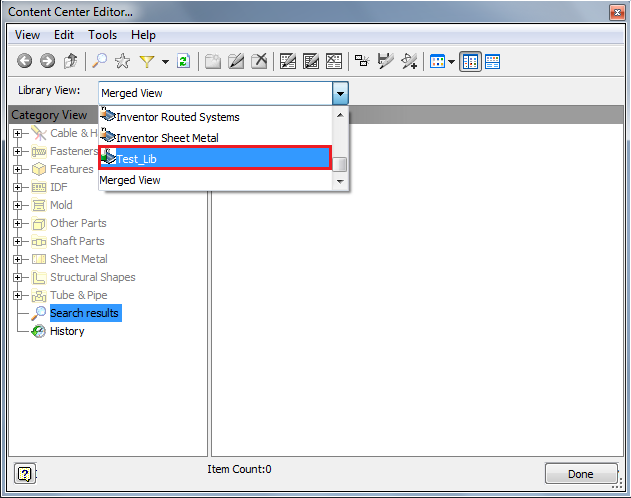Expand the Tube & Pipe category
Viewport: 631px width, 498px height.
(x=17, y=295)
